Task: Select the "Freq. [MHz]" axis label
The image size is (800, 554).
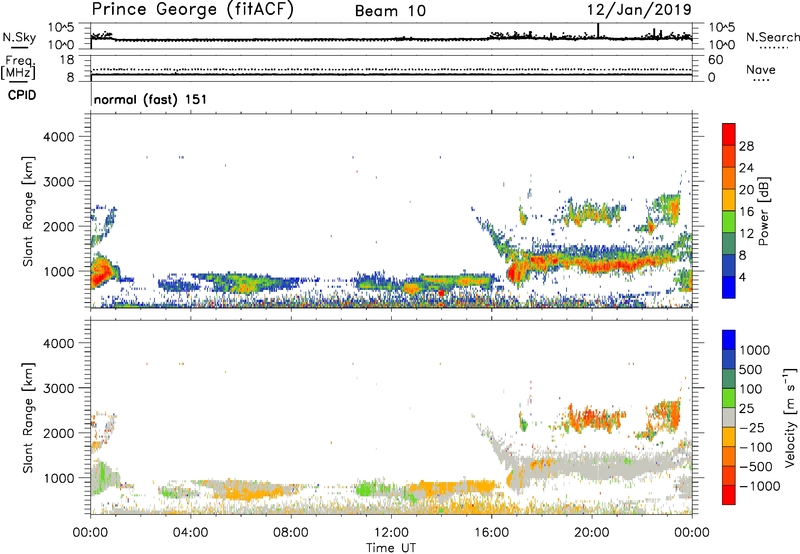Action: [18, 68]
